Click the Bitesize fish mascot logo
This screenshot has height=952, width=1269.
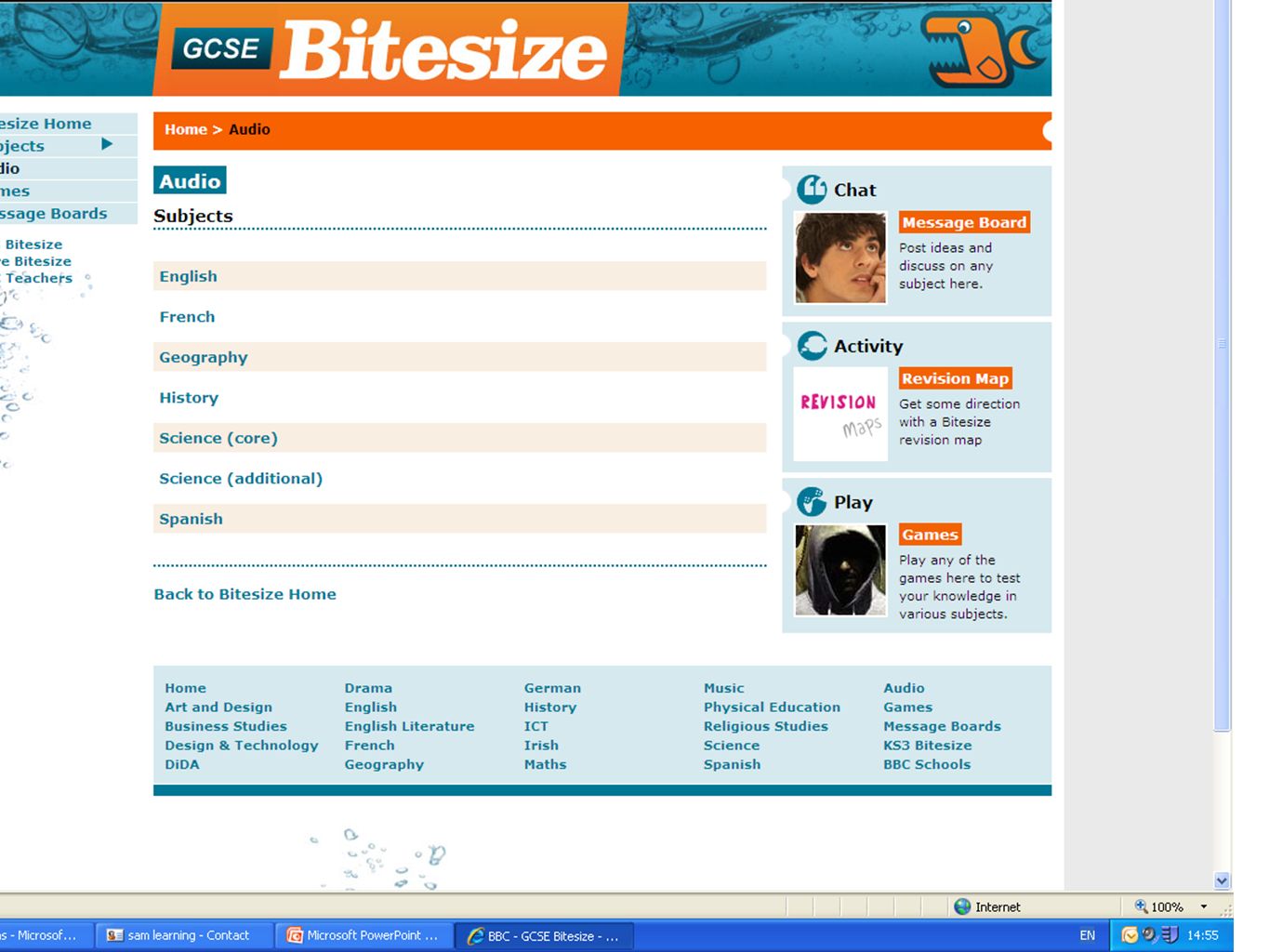[x=982, y=50]
